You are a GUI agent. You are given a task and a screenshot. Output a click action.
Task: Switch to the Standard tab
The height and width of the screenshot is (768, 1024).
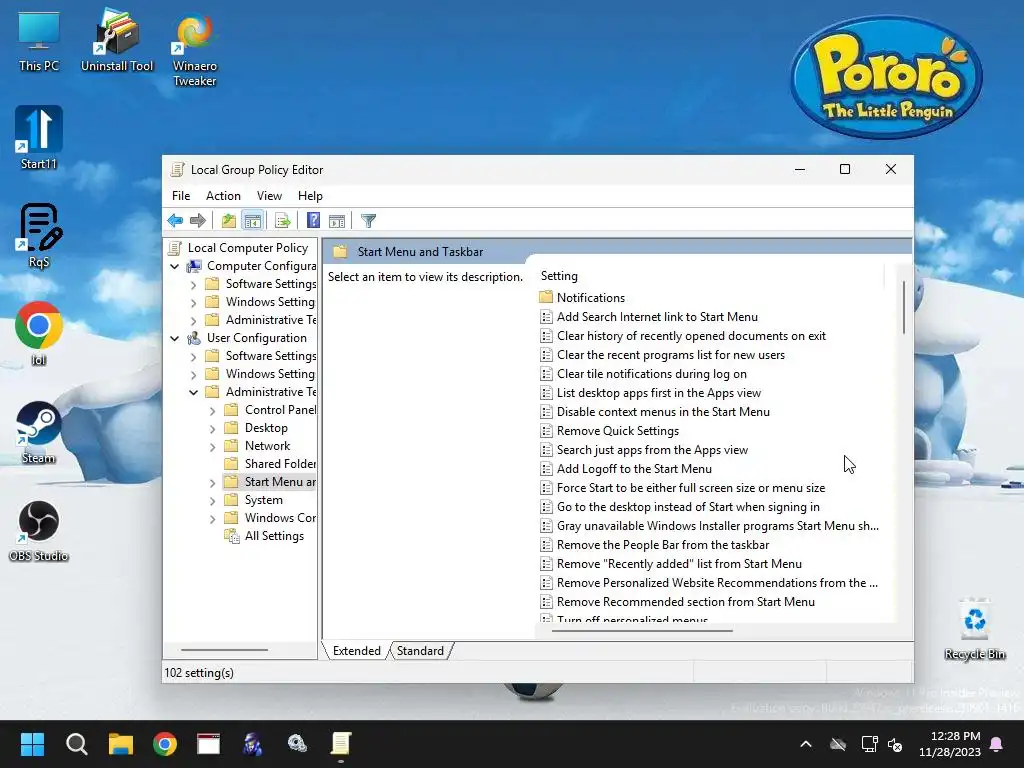click(x=420, y=650)
